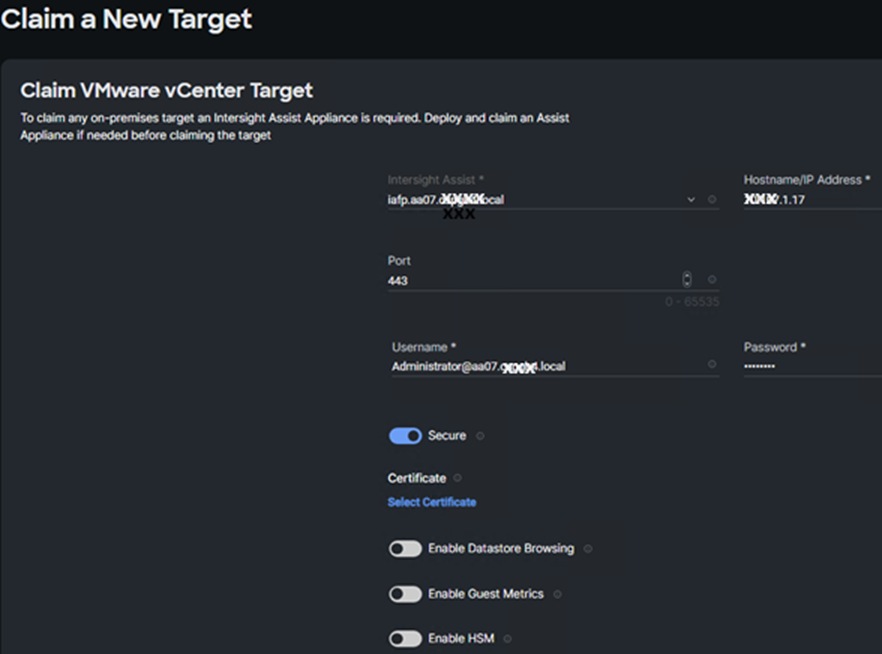The width and height of the screenshot is (882, 654).
Task: Click info icon beside Username field
Action: [x=712, y=365]
